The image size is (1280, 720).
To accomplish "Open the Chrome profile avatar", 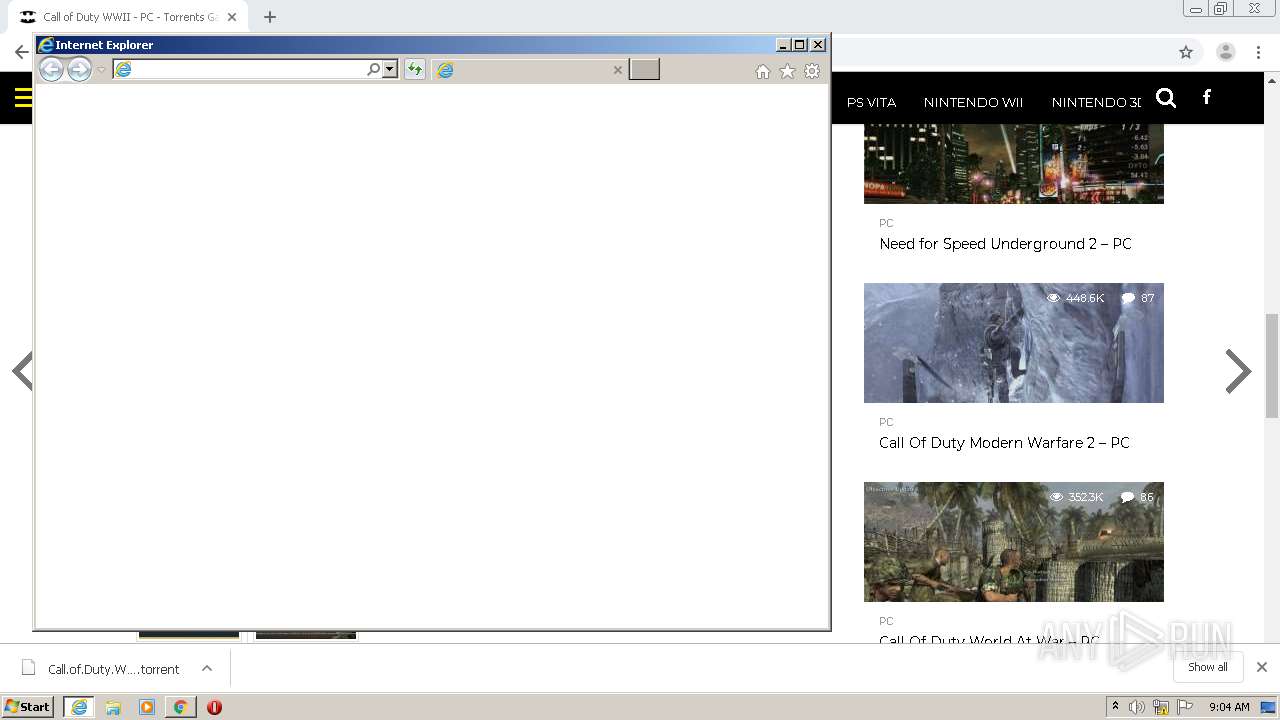I will pyautogui.click(x=1225, y=52).
